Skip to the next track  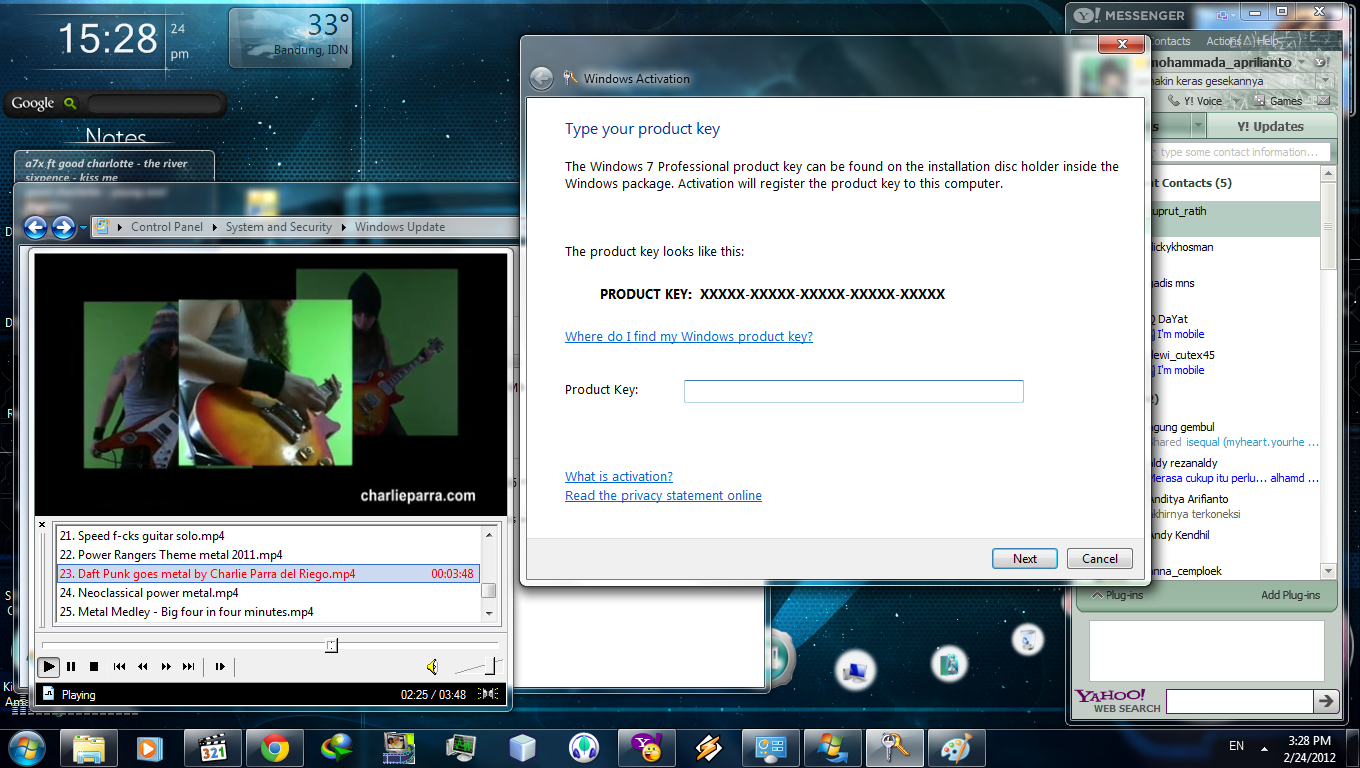(x=189, y=666)
